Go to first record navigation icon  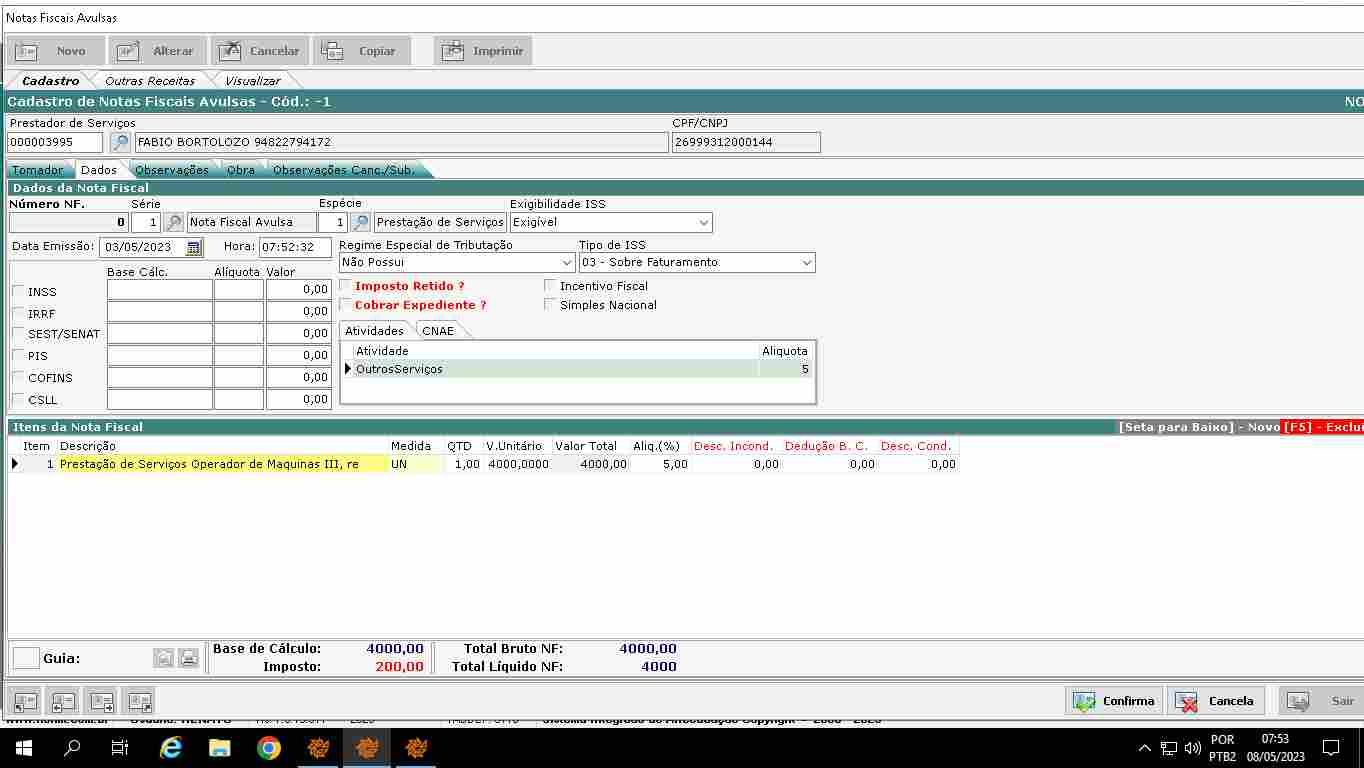click(x=25, y=701)
